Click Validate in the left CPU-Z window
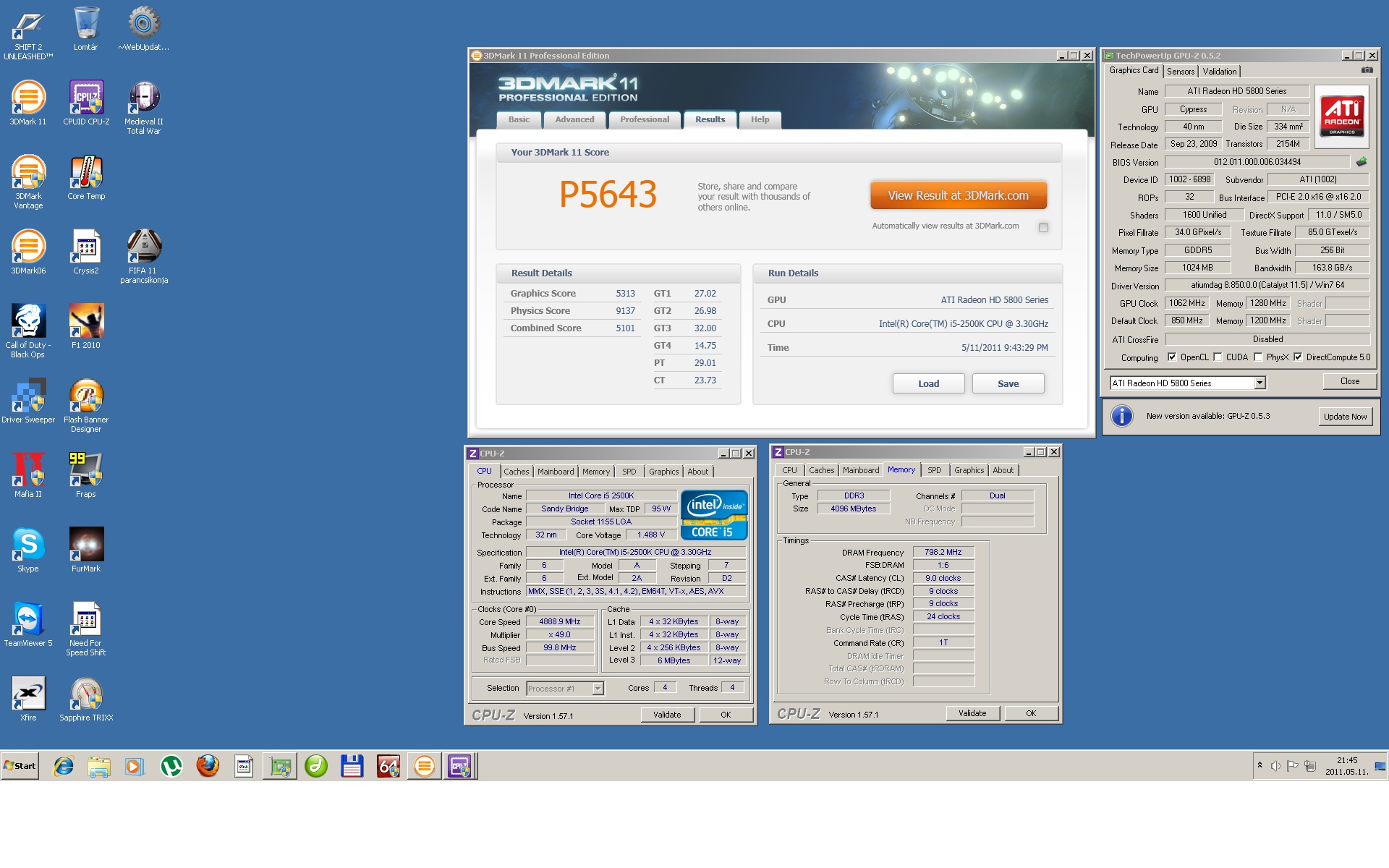The height and width of the screenshot is (868, 1389). coord(667,715)
